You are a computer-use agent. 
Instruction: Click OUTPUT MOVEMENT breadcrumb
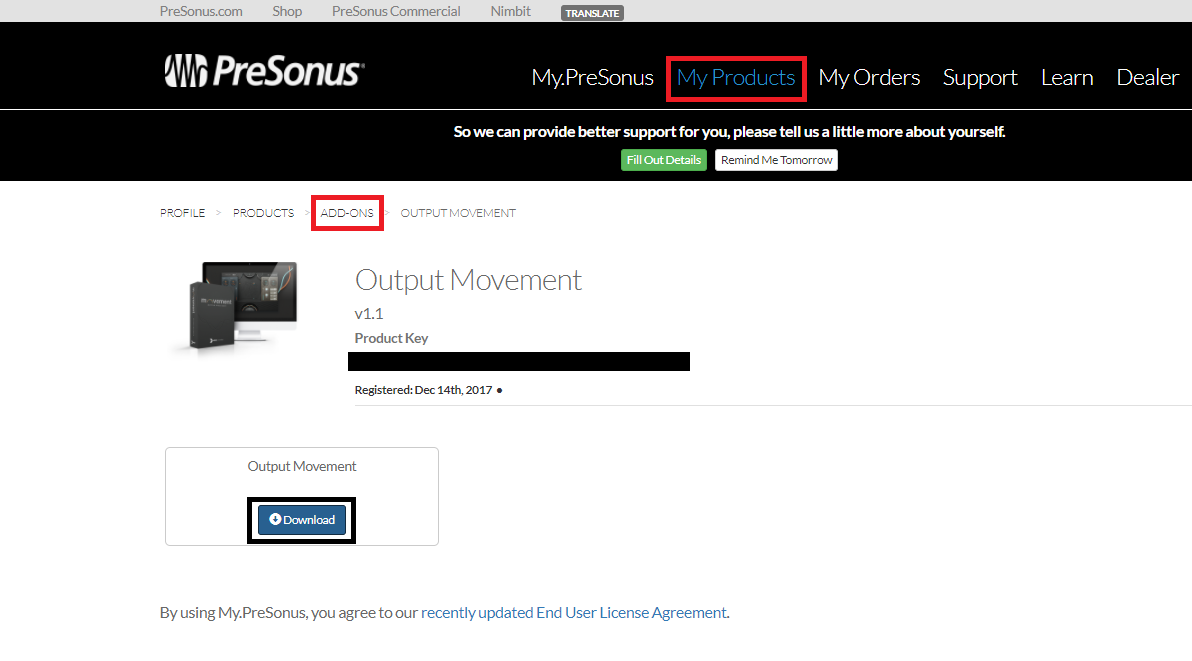(x=458, y=213)
